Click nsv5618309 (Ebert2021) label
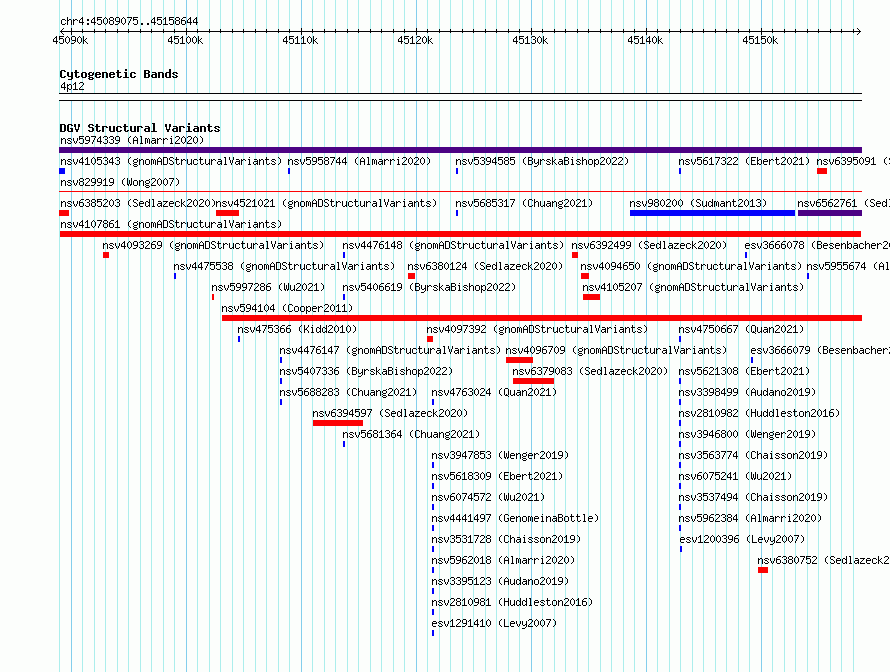This screenshot has height=672, width=890. (x=497, y=476)
